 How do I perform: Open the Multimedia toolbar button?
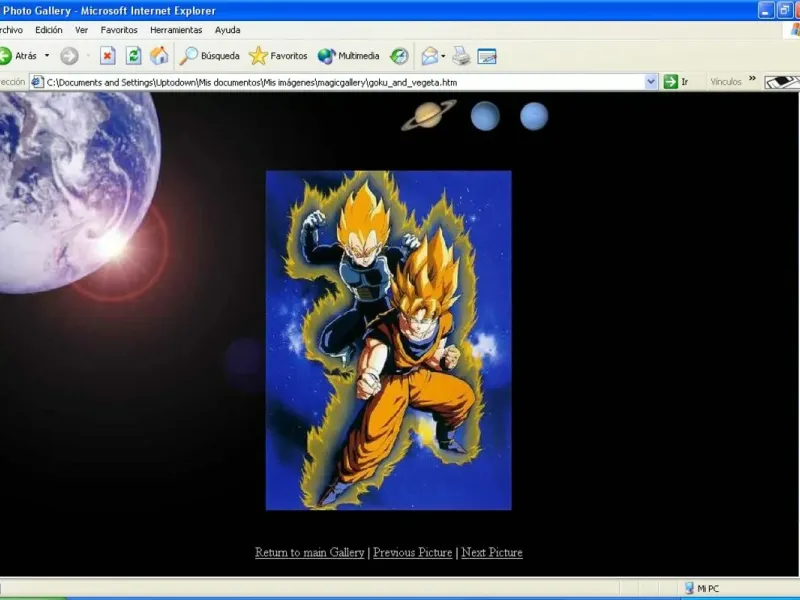(348, 56)
